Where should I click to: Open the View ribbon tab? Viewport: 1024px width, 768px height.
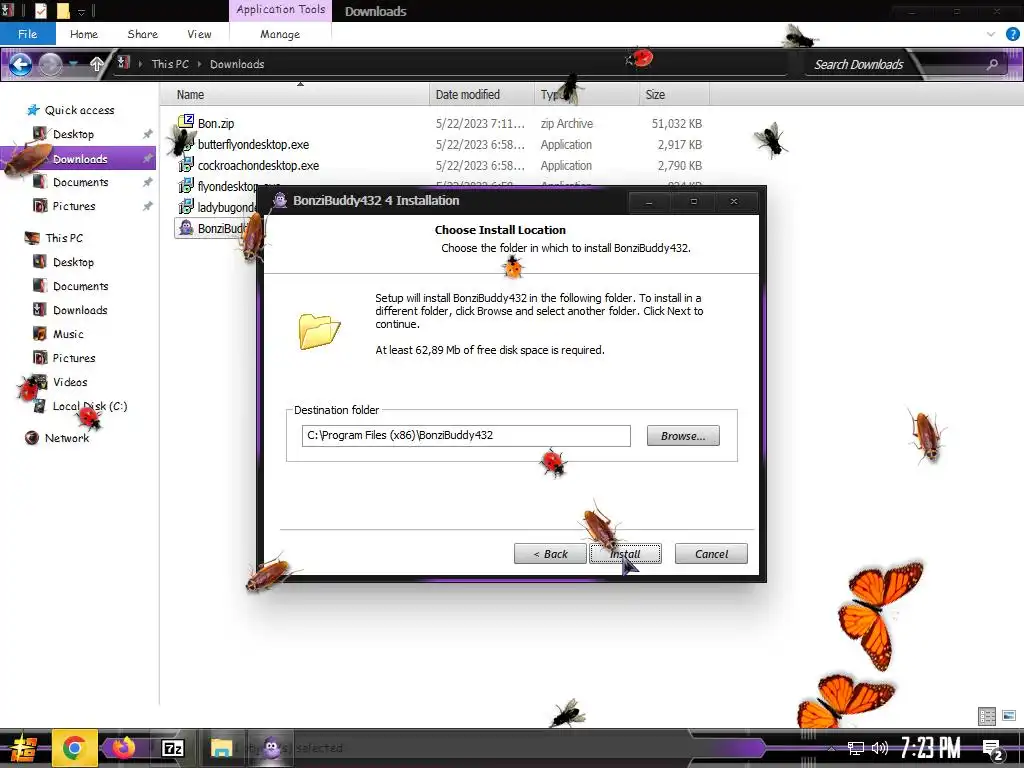pyautogui.click(x=199, y=34)
